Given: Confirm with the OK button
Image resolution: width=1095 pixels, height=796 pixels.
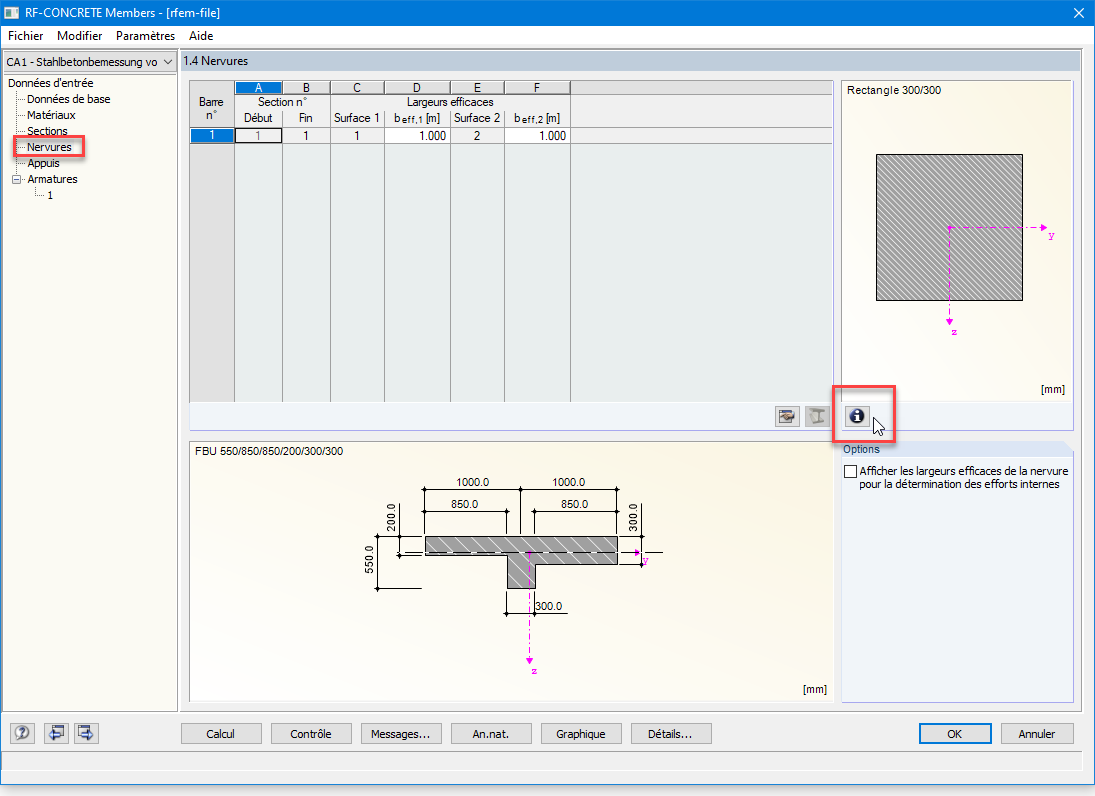Looking at the screenshot, I should coord(955,734).
